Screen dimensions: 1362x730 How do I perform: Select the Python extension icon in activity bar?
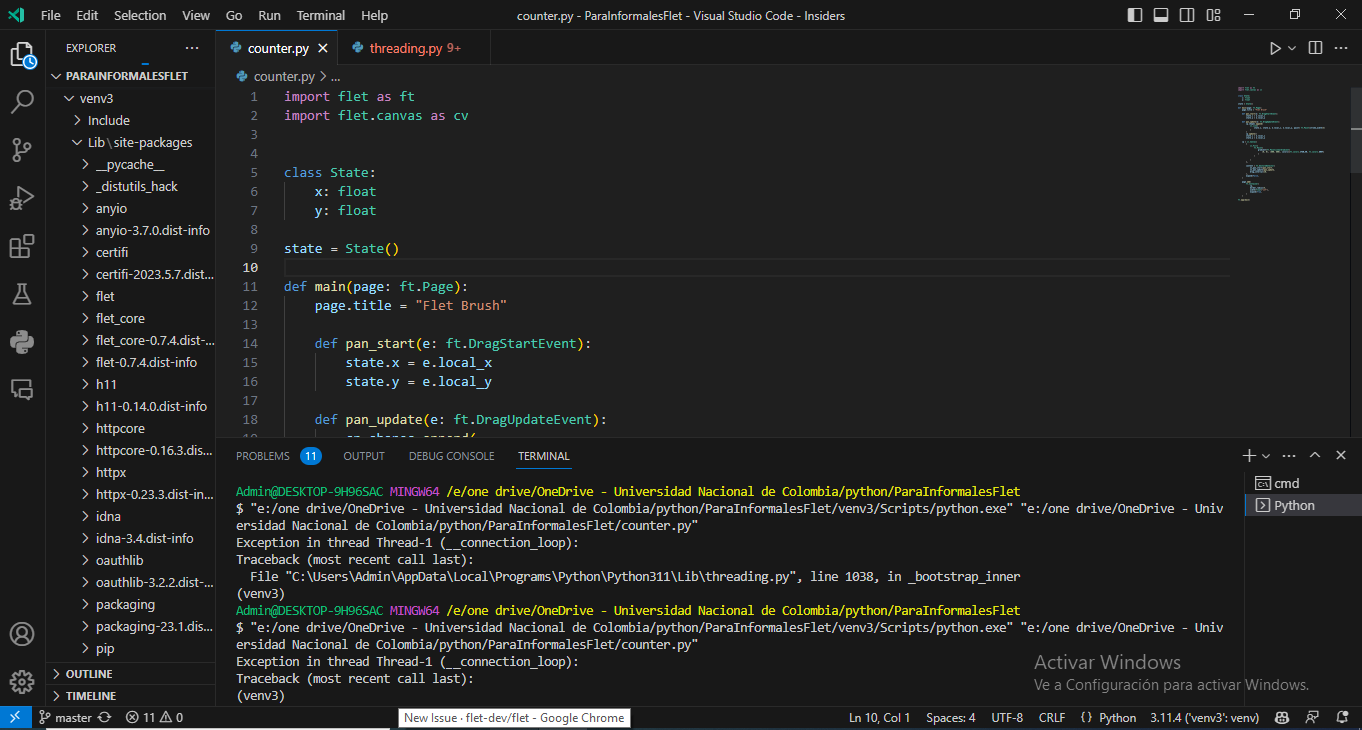[22, 341]
